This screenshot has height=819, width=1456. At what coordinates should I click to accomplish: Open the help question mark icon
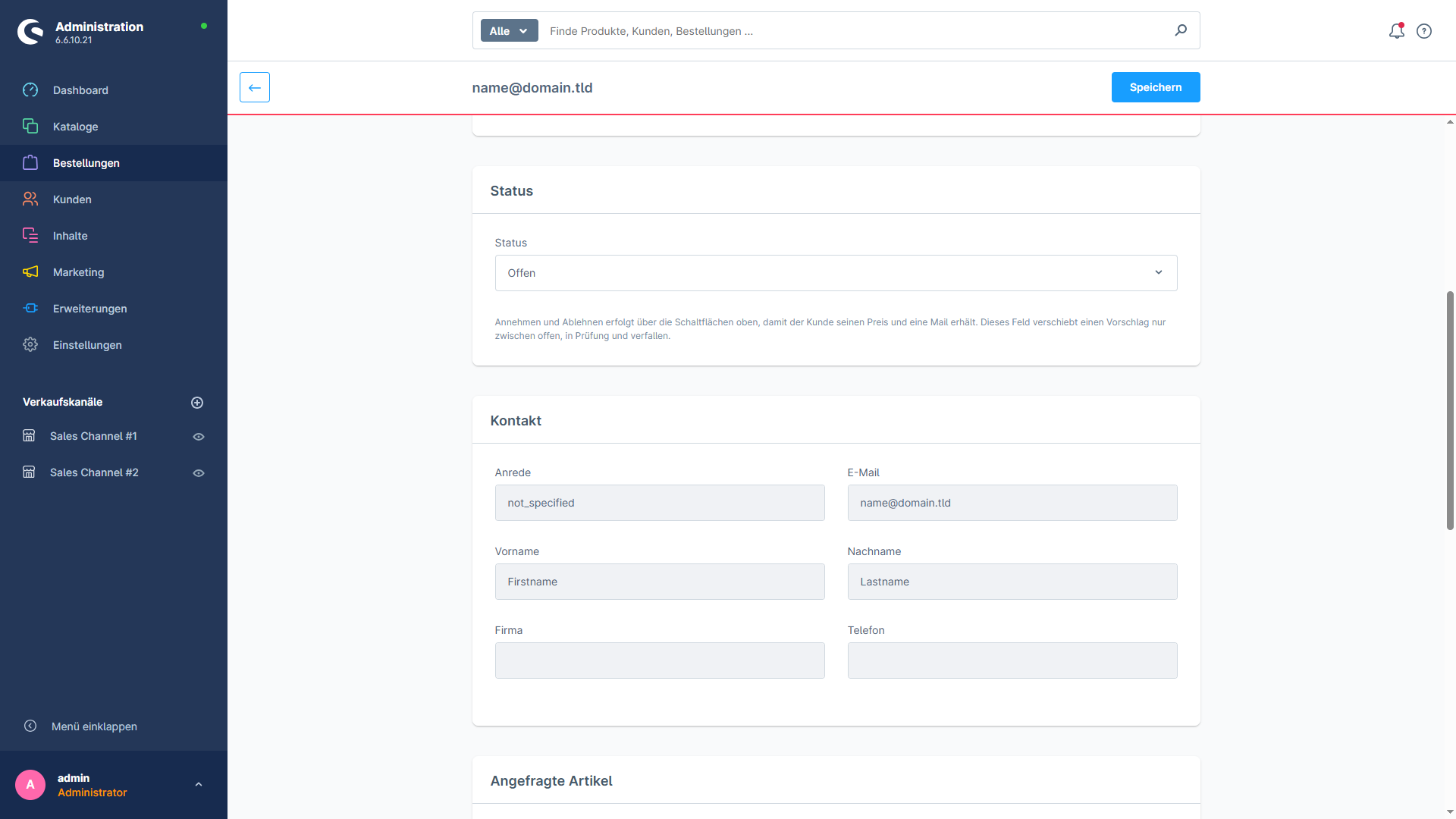[1424, 31]
